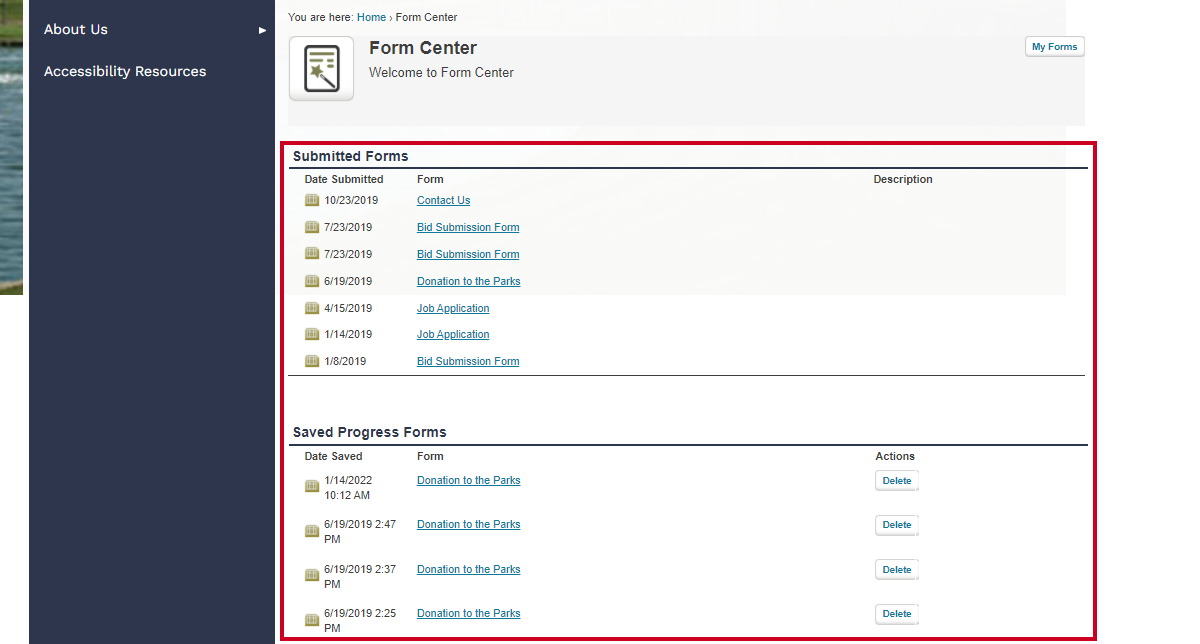Click the 10/23/2019 date text
1200x644 pixels.
(x=351, y=200)
